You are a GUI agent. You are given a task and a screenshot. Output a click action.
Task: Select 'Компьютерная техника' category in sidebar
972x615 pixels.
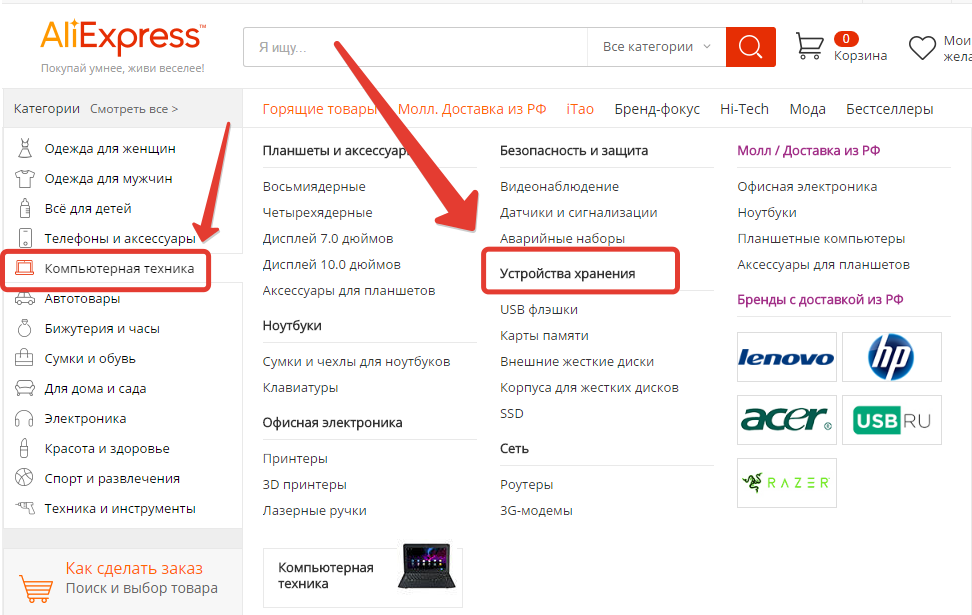point(118,268)
